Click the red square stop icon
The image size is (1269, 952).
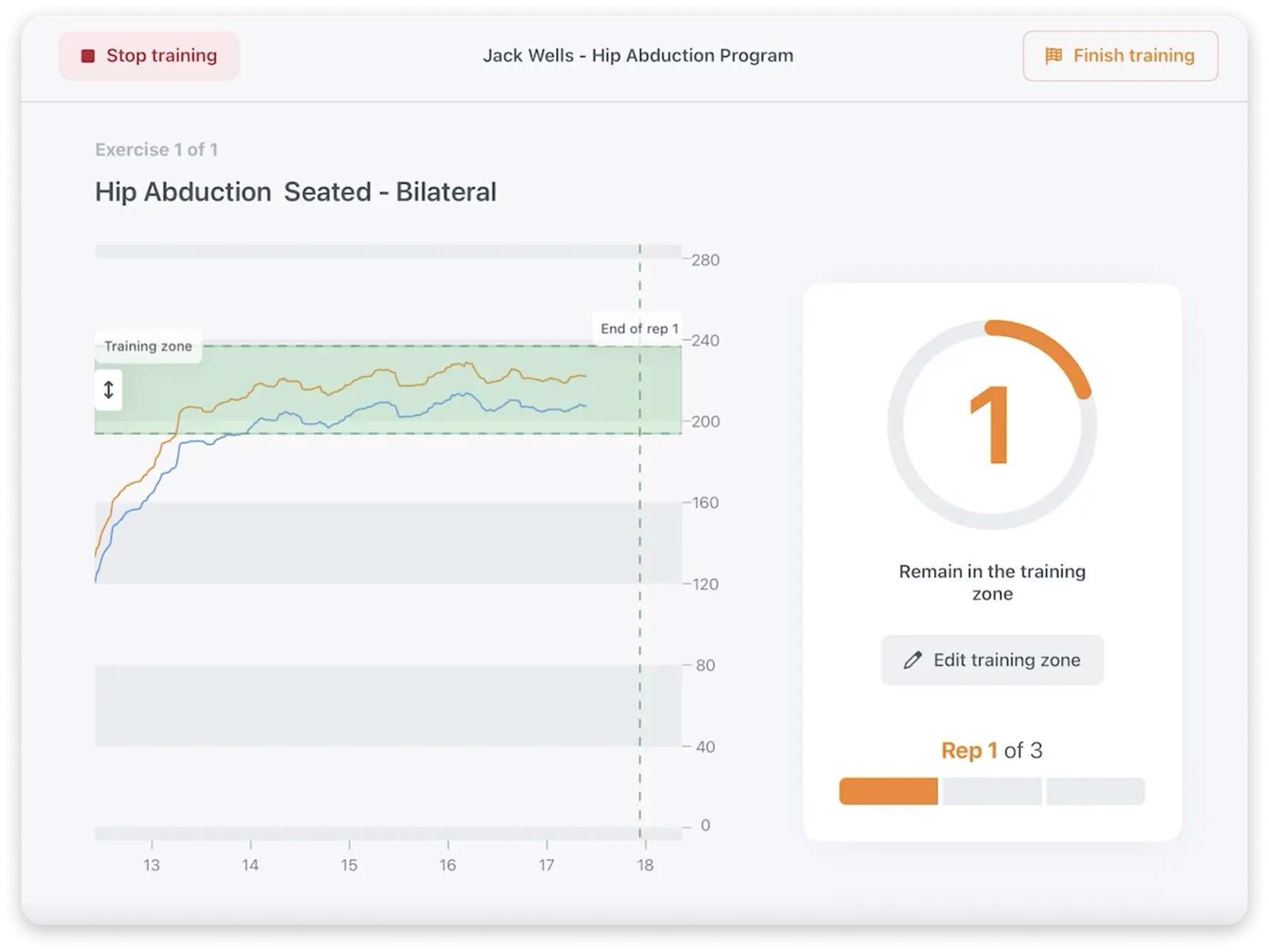point(87,55)
